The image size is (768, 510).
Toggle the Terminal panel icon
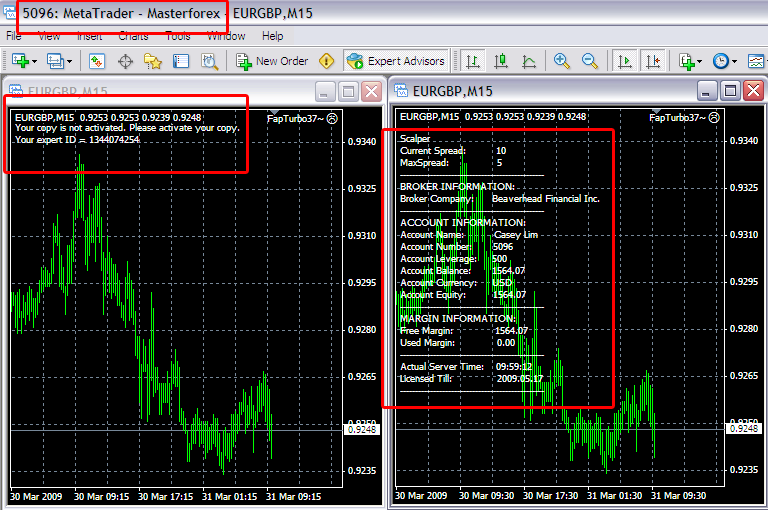(x=181, y=61)
